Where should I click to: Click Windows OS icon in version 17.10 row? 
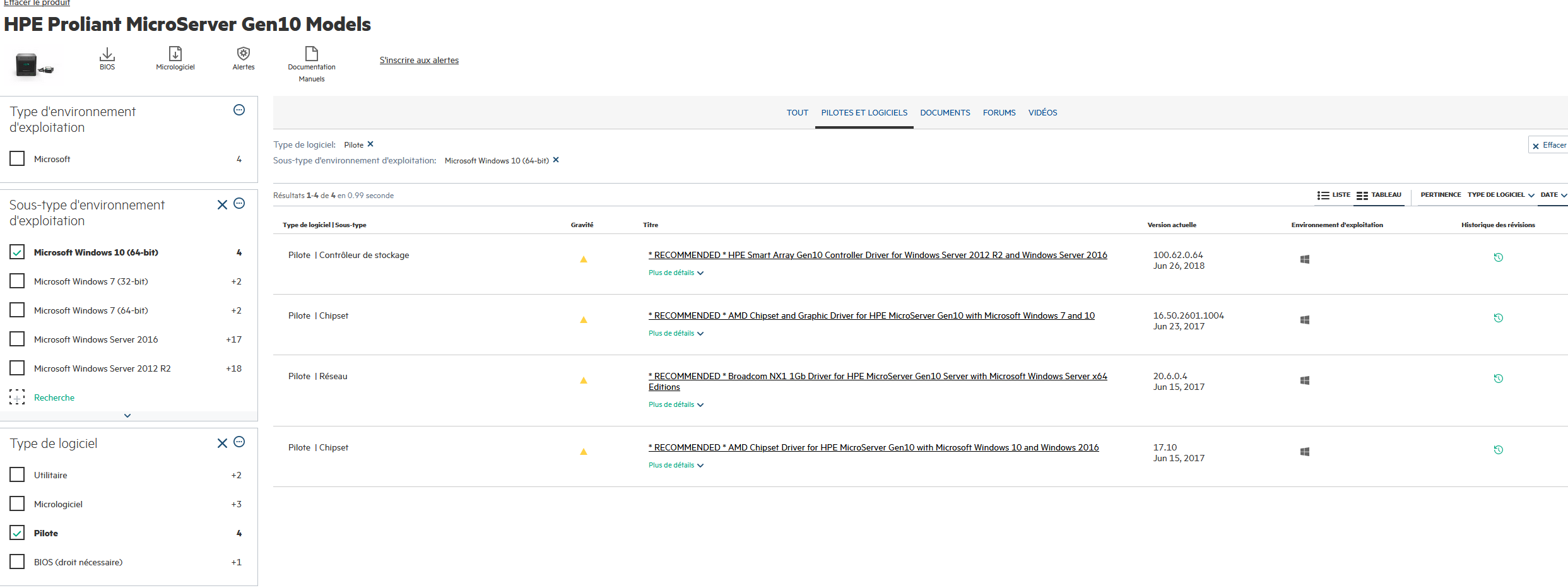1305,452
